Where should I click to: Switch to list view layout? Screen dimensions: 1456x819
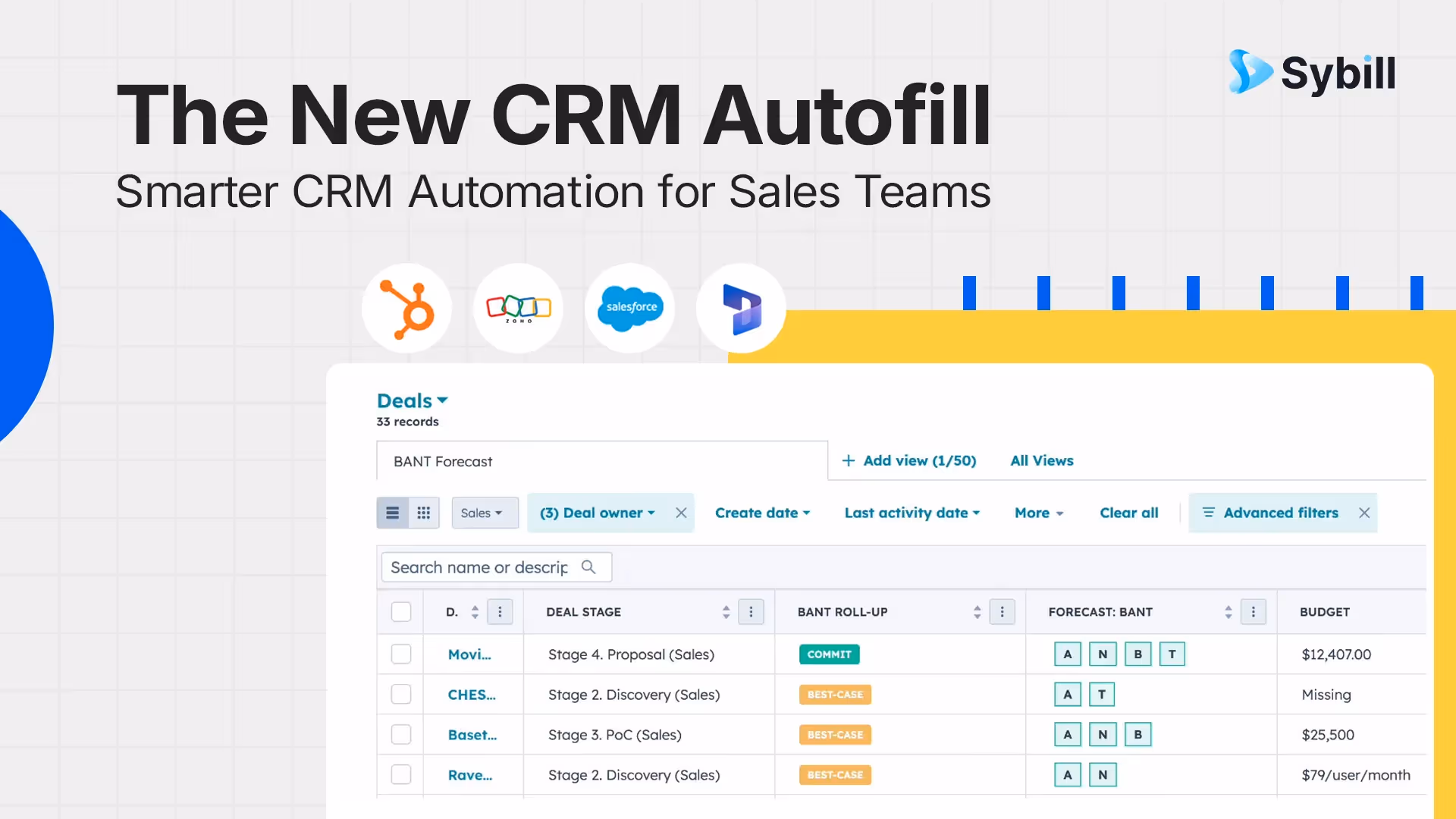tap(393, 513)
